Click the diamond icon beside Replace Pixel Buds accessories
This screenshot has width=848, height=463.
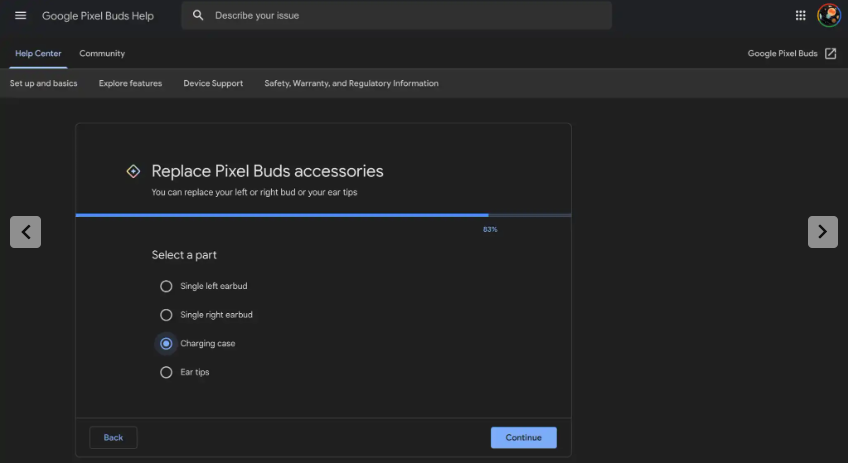(133, 171)
